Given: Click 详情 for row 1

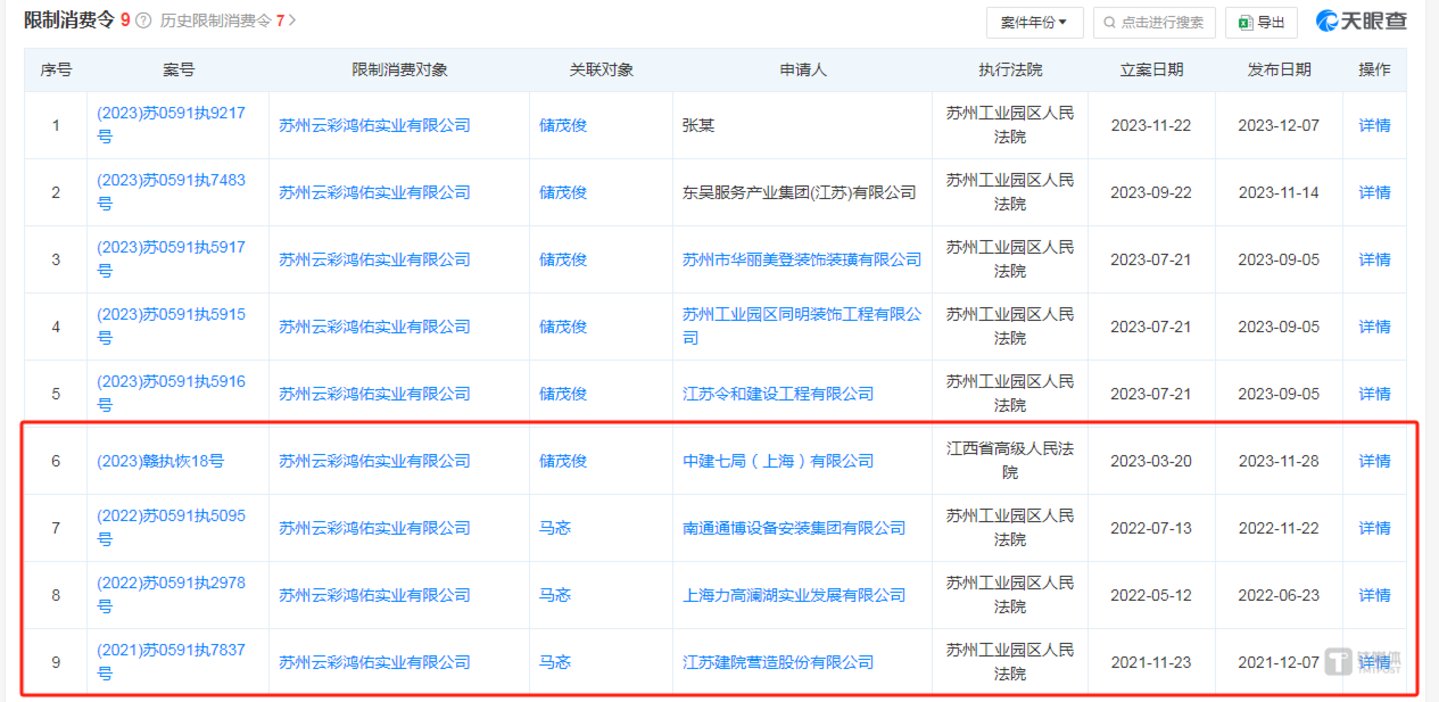Looking at the screenshot, I should pos(1374,125).
